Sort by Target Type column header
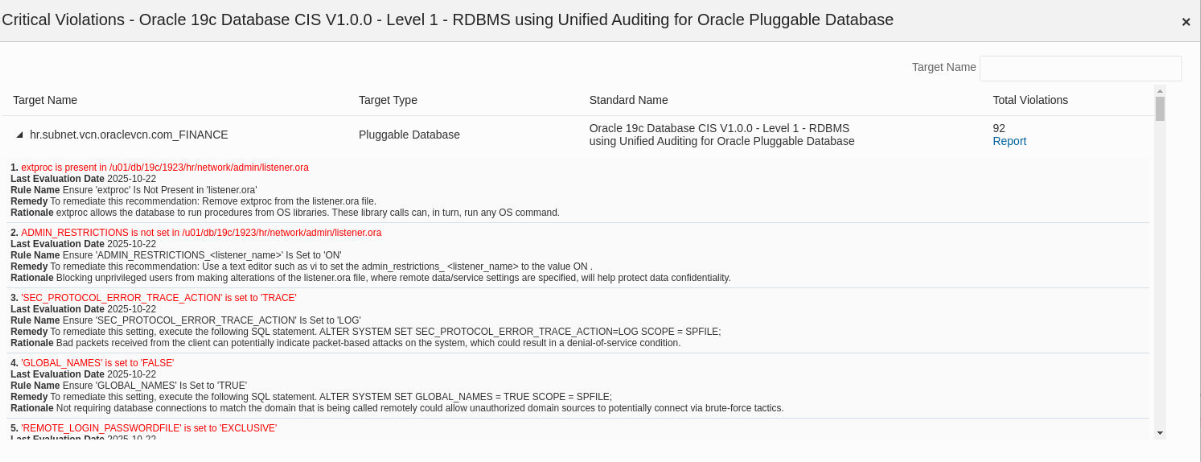1201x462 pixels. click(388, 100)
